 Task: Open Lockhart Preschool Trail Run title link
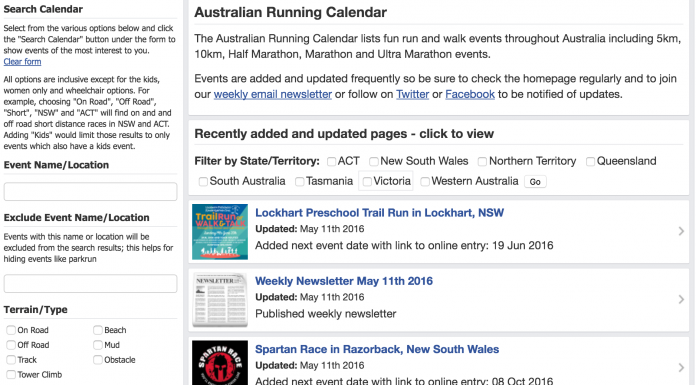coord(380,213)
